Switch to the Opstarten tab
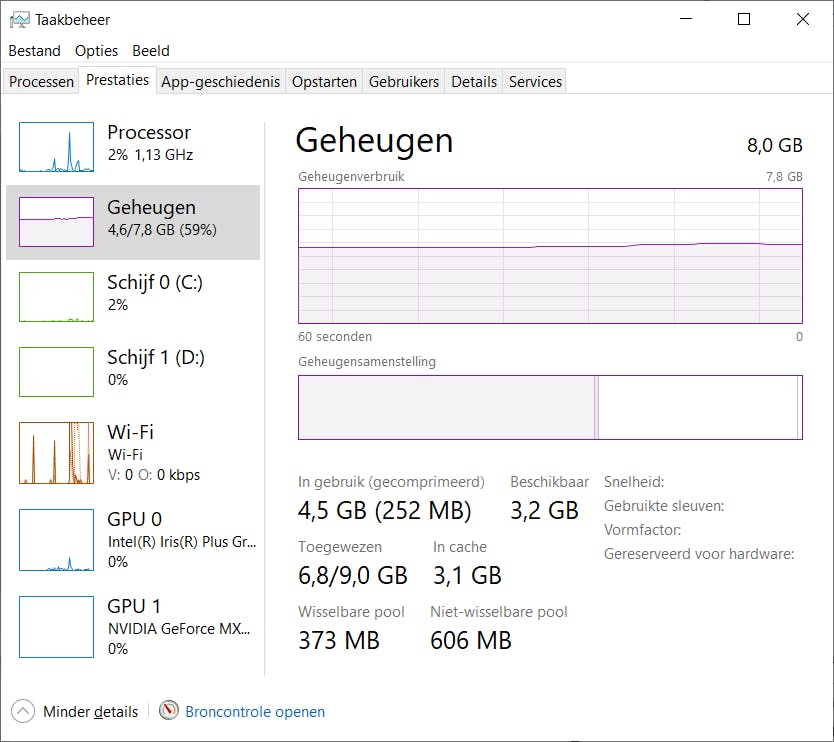The image size is (834, 742). point(323,81)
